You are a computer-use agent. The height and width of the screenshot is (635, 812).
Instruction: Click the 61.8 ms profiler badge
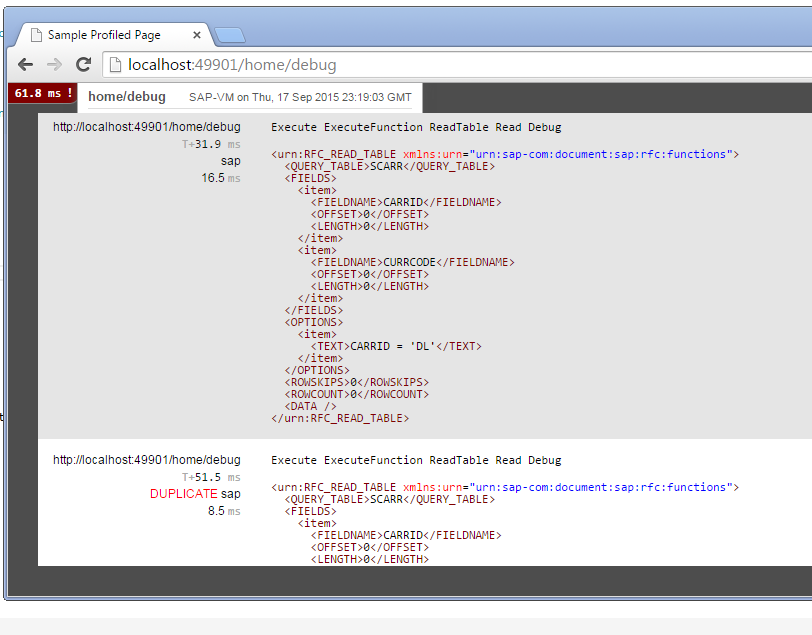point(43,93)
